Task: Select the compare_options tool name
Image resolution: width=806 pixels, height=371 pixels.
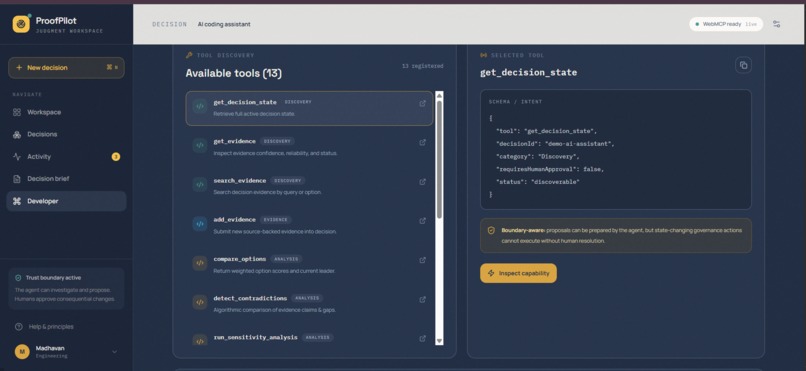Action: 240,259
